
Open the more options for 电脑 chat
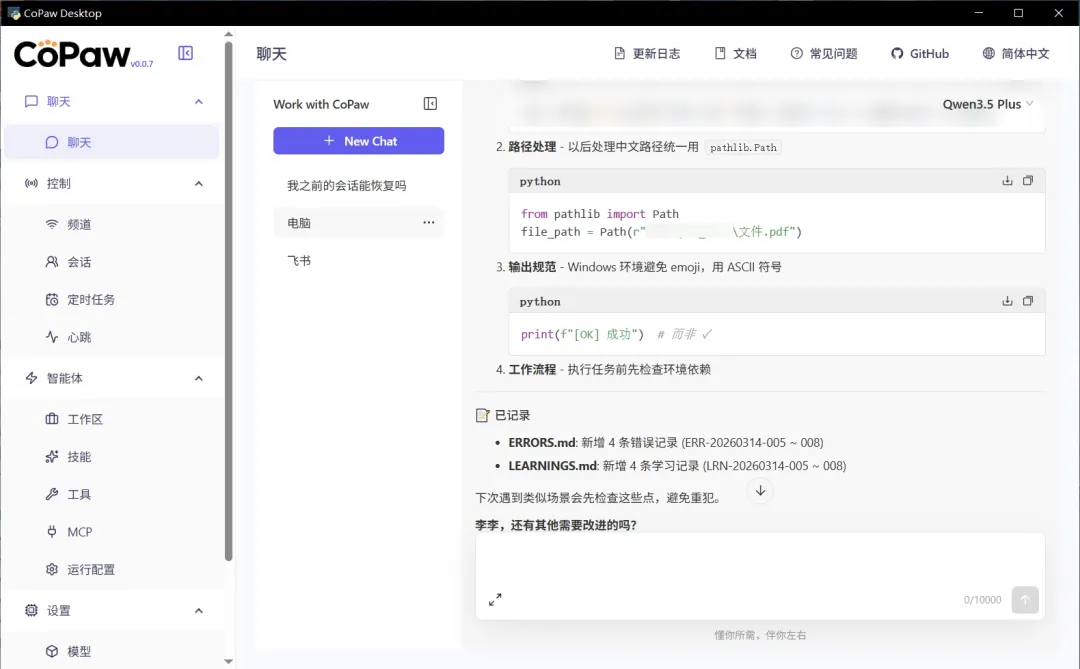click(428, 223)
